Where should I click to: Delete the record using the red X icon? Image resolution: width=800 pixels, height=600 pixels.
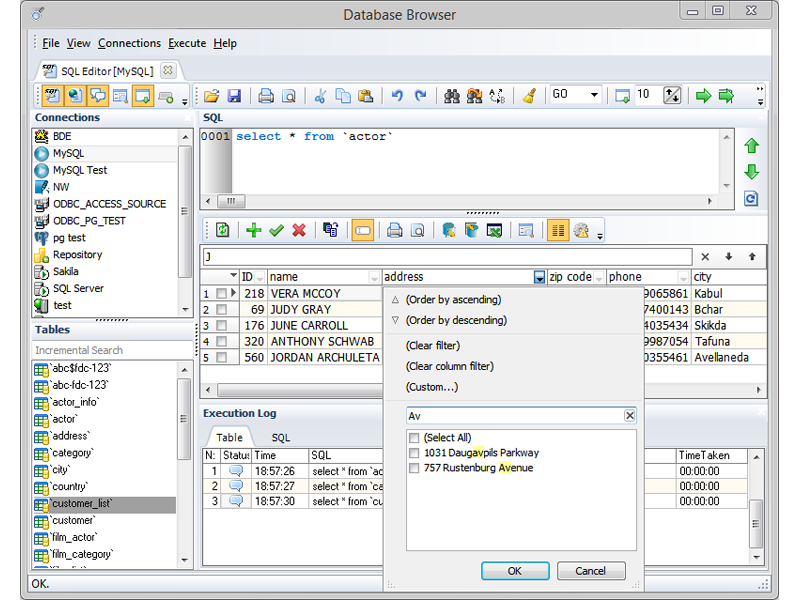tap(298, 231)
